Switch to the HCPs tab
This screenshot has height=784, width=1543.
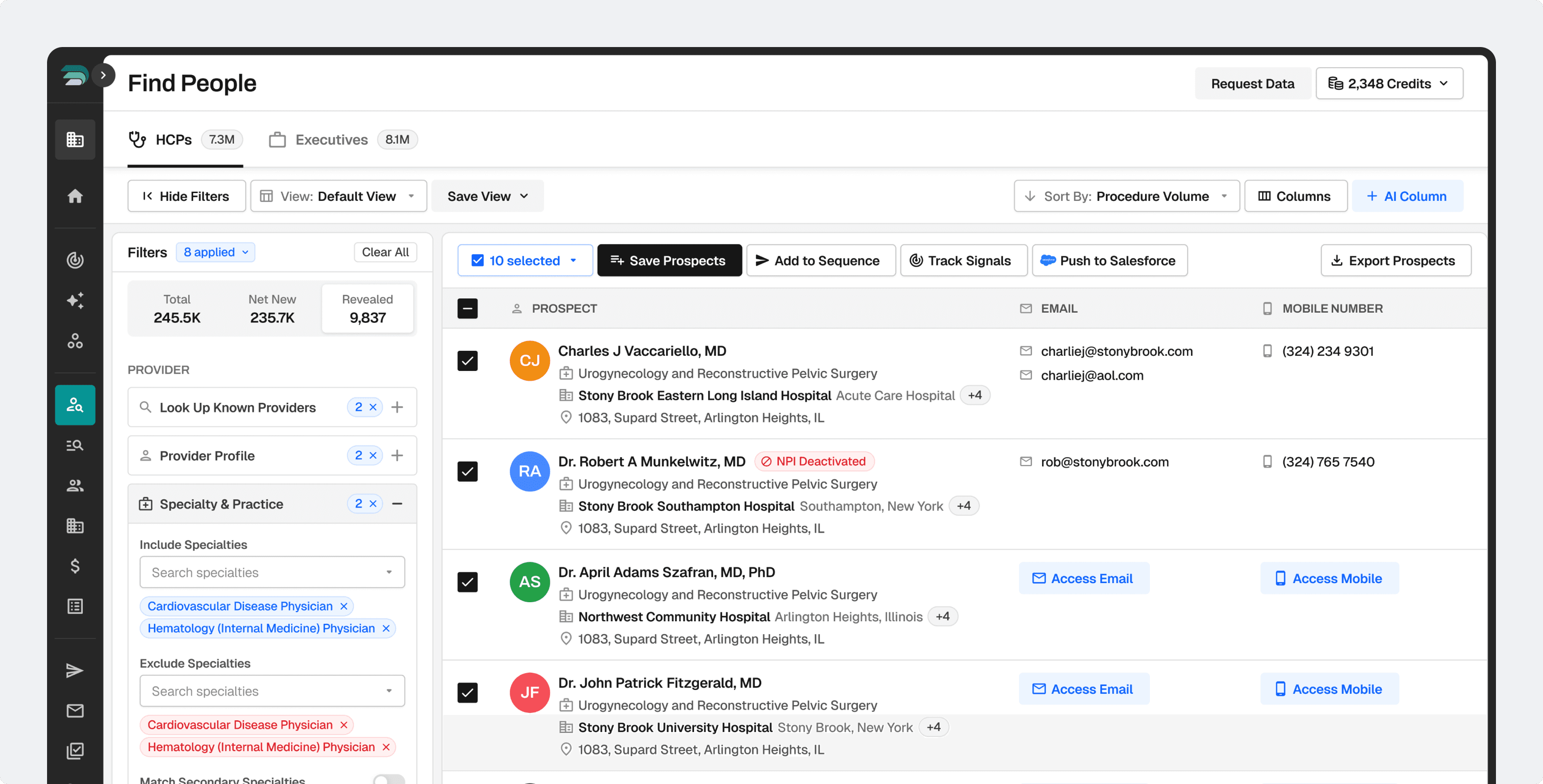coord(185,140)
